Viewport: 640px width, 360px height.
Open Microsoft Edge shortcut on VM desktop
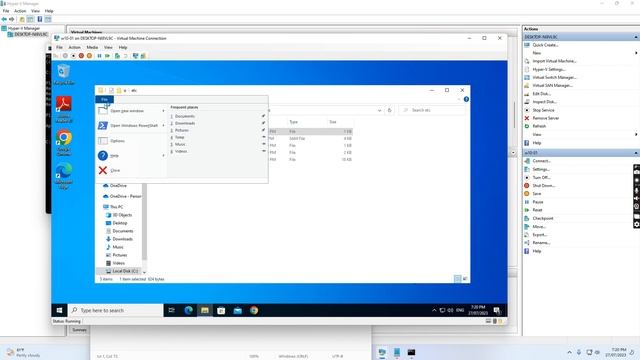click(64, 176)
